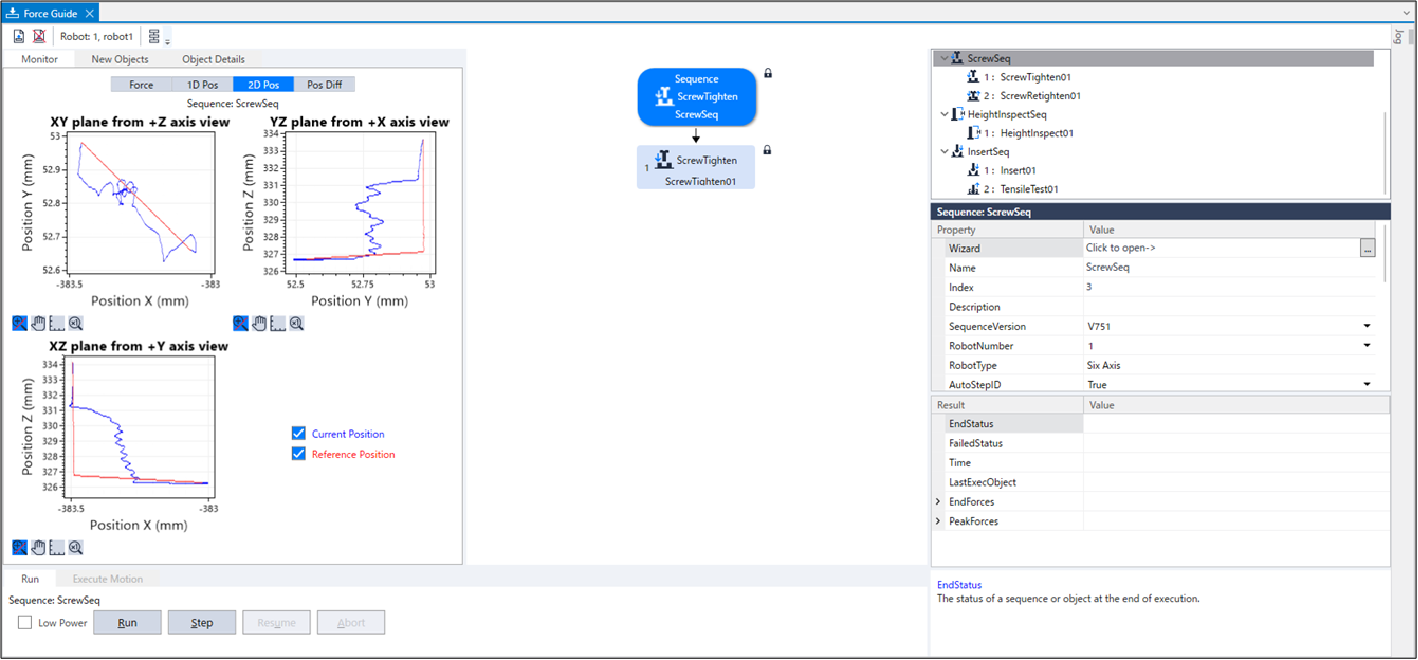
Task: Expand the EndForces result row
Action: (938, 502)
